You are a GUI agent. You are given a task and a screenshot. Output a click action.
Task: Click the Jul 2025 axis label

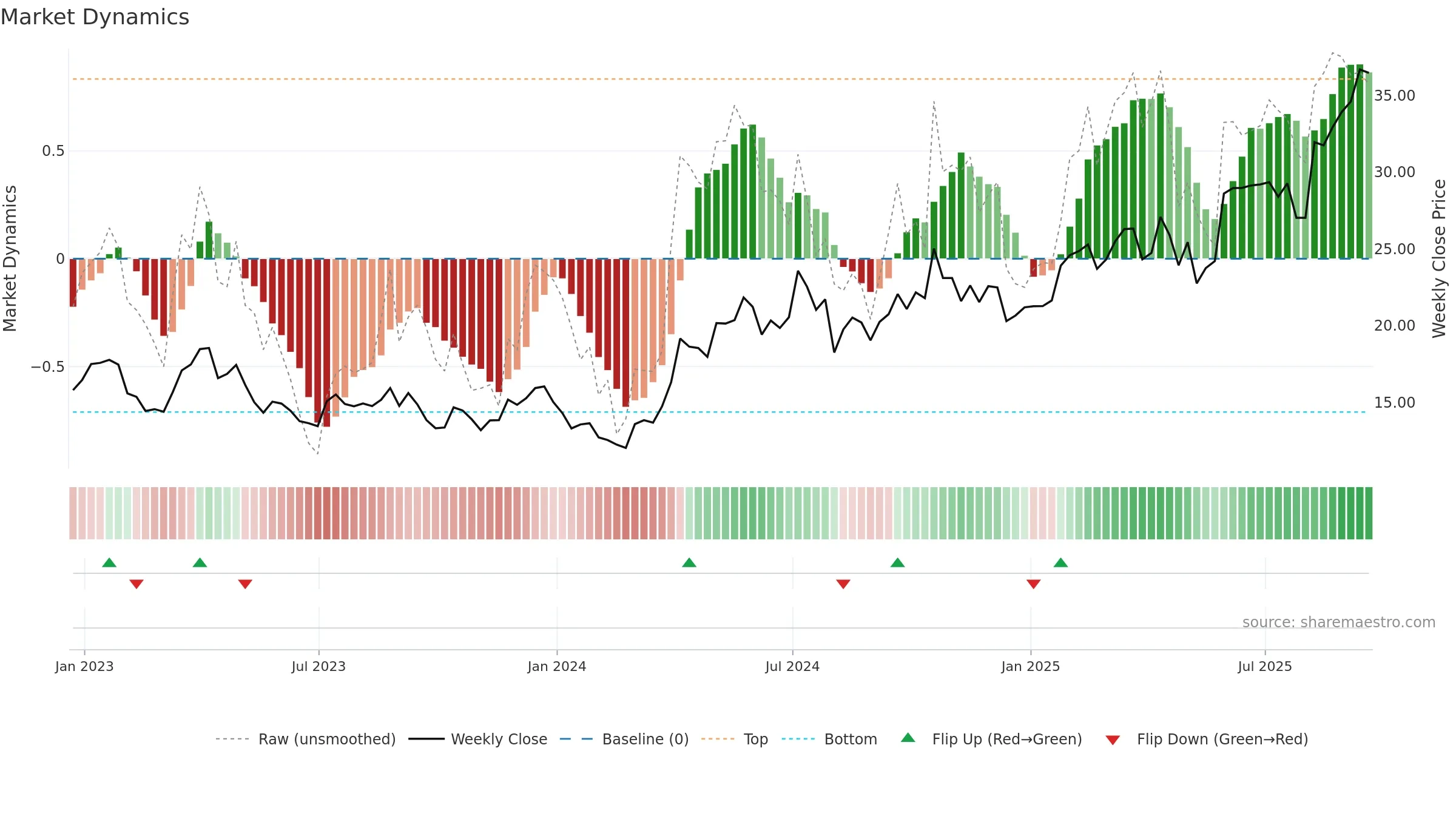coord(1265,666)
